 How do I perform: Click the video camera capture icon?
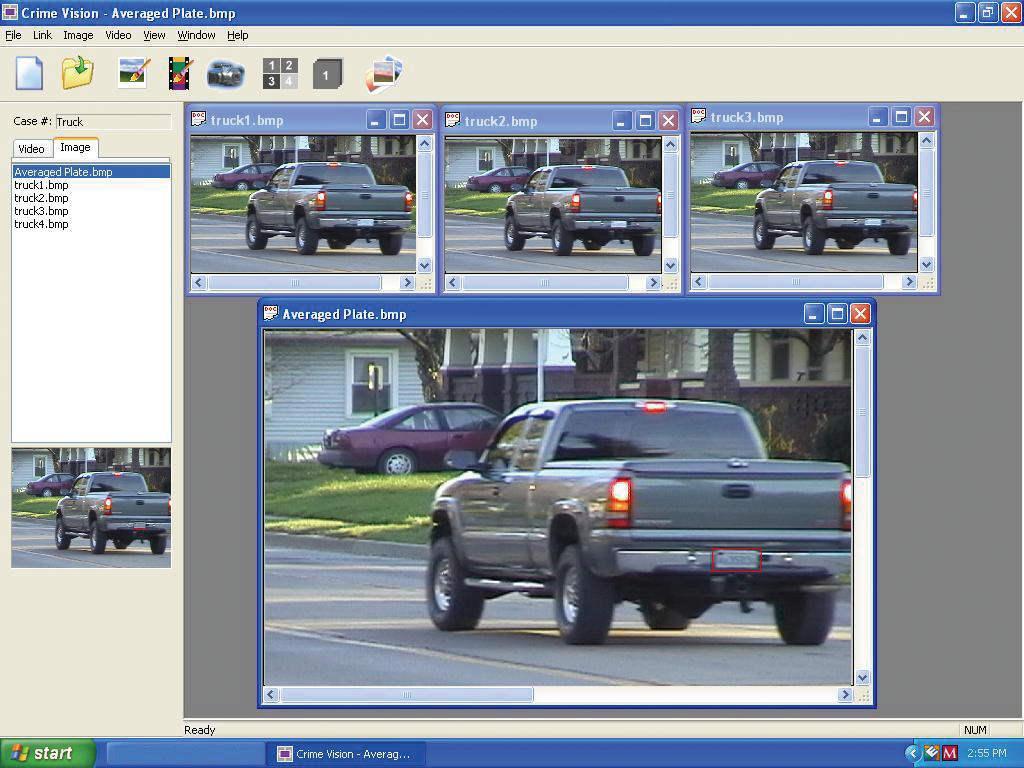click(226, 74)
